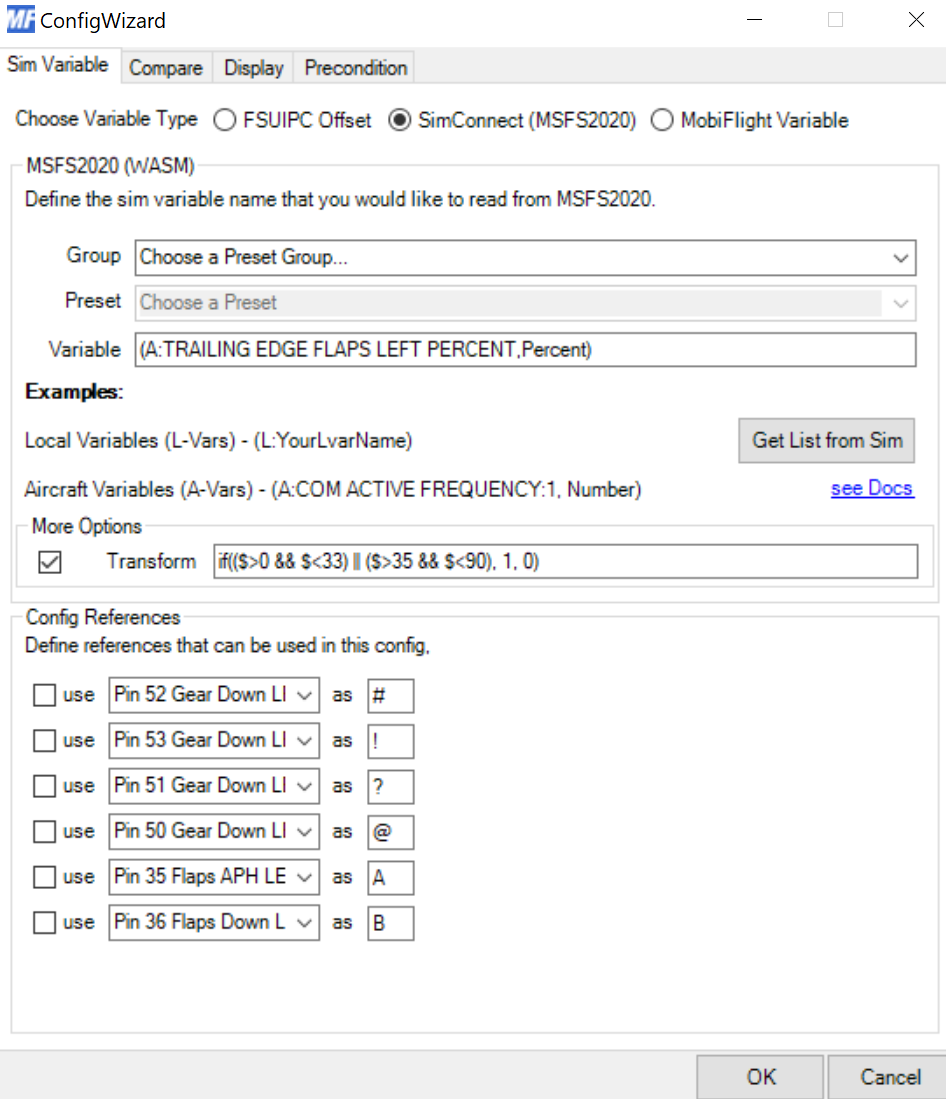Expand the Pin 50 Gear Down dropdown
Viewport: 946px width, 1099px height.
coord(214,831)
